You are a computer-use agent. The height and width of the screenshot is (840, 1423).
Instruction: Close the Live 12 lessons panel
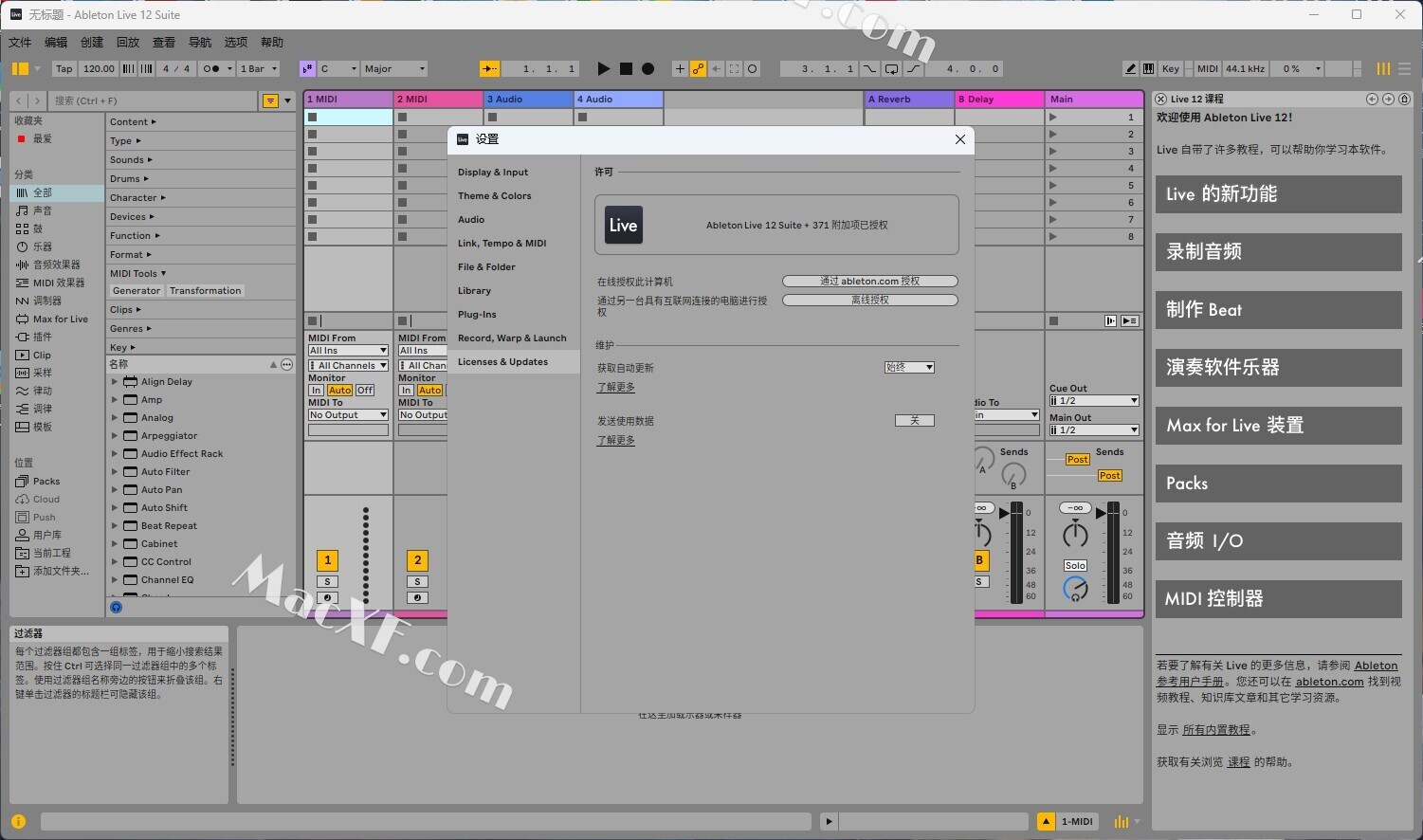click(x=1160, y=99)
